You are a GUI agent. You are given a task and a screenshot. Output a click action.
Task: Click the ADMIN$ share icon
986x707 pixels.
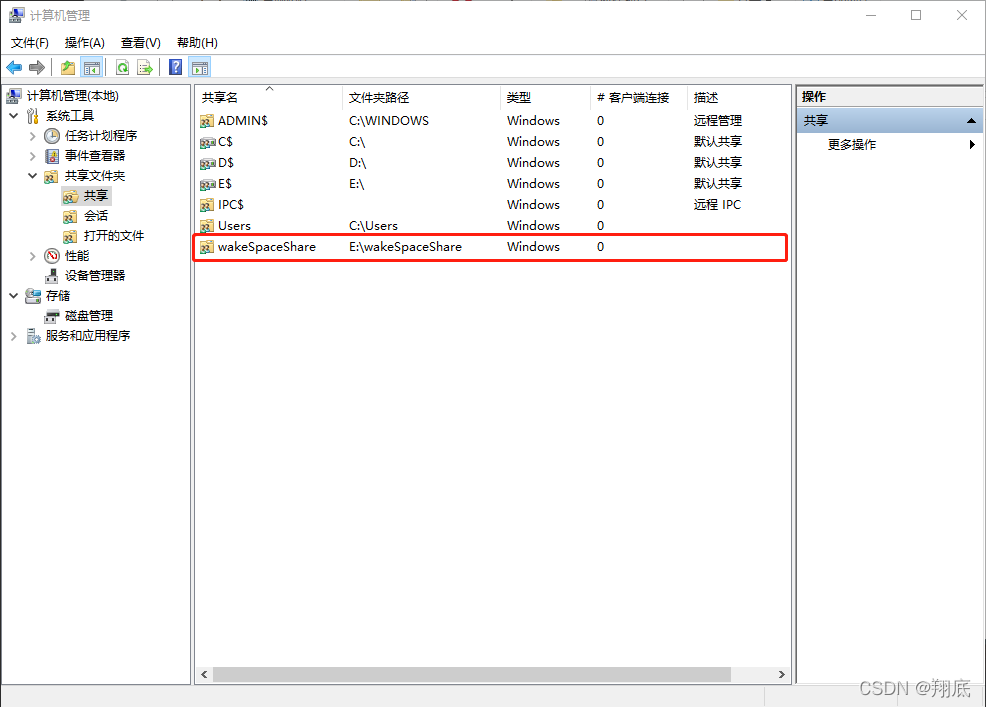coord(207,121)
